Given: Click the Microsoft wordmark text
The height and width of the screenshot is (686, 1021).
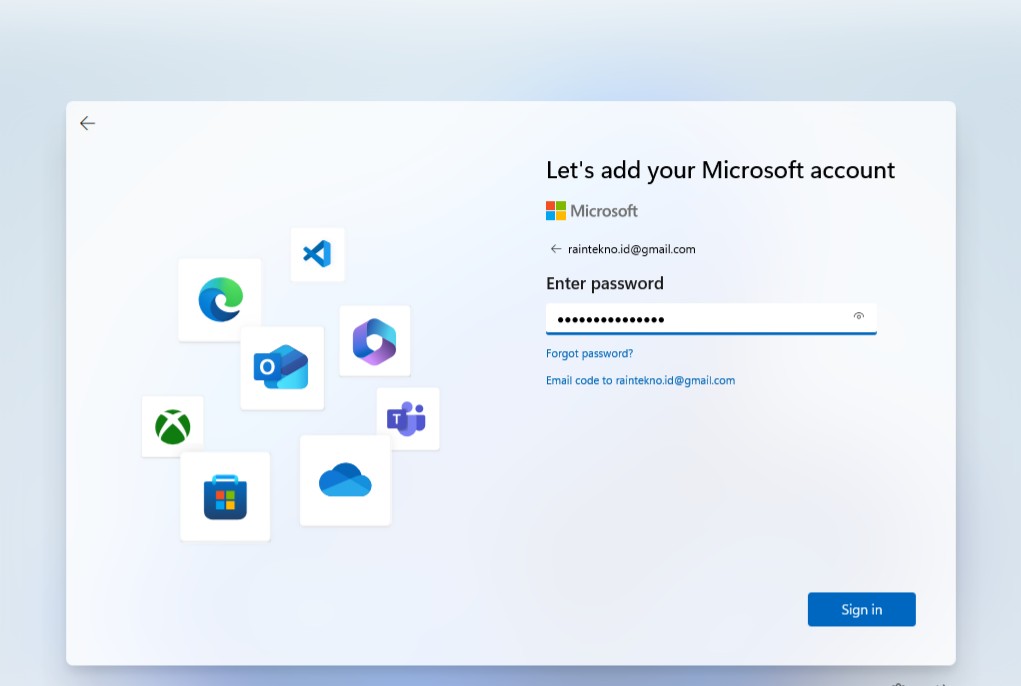Looking at the screenshot, I should tap(604, 211).
